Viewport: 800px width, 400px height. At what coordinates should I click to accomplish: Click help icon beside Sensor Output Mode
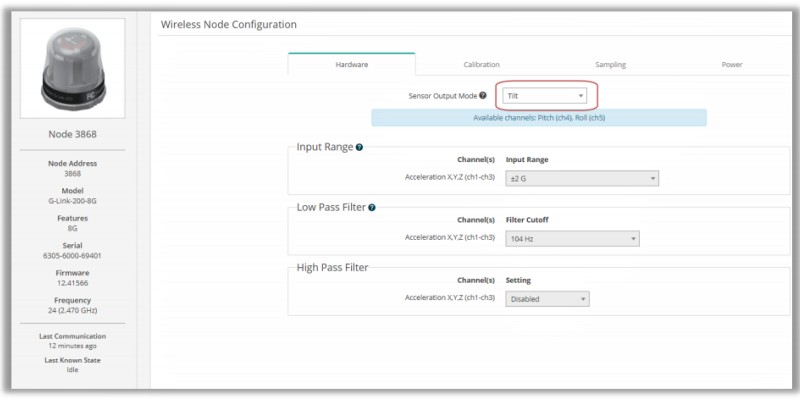(483, 96)
